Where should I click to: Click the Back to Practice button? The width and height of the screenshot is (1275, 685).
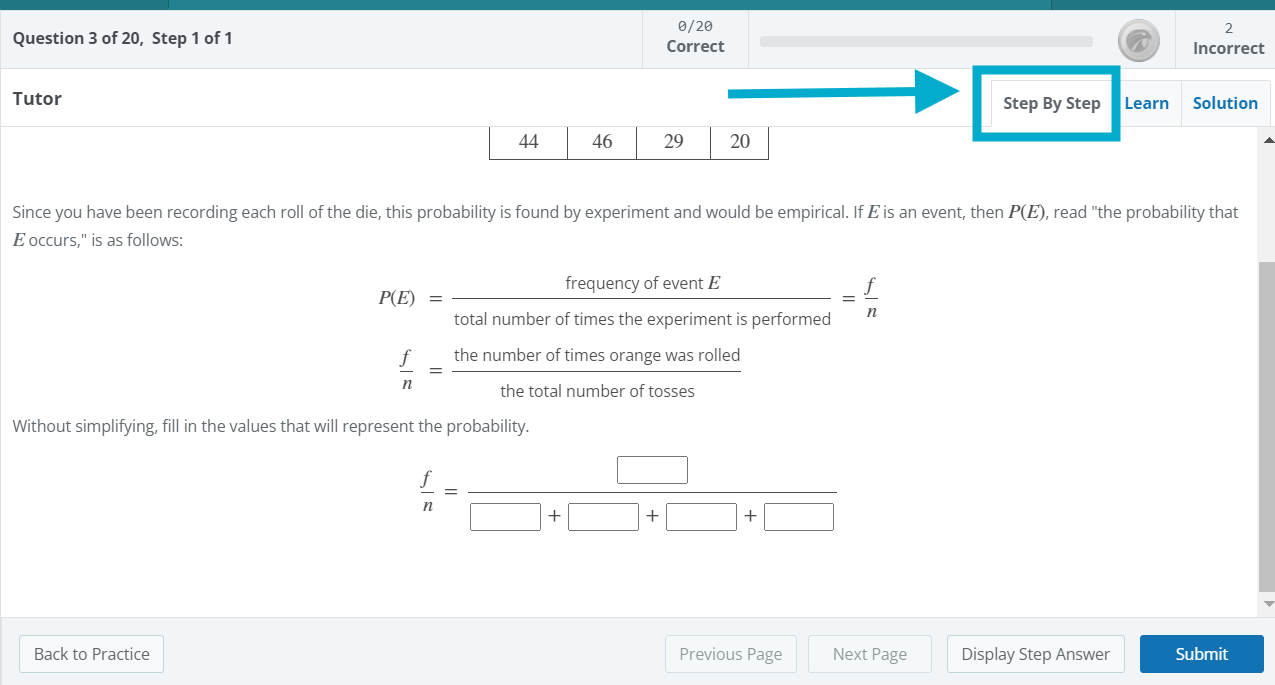(91, 654)
